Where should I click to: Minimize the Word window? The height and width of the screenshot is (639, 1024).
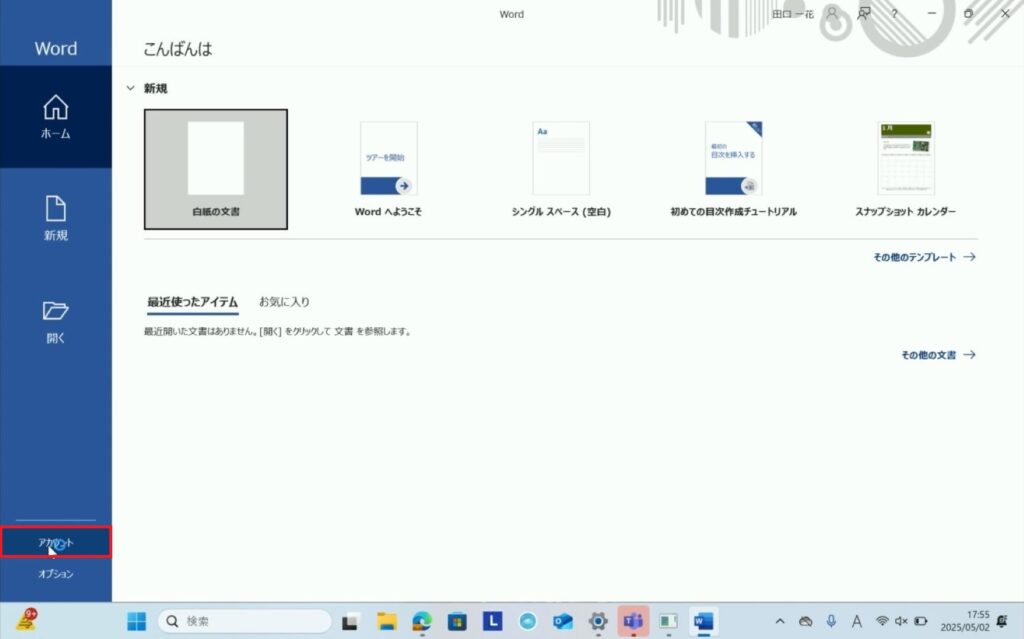point(932,13)
